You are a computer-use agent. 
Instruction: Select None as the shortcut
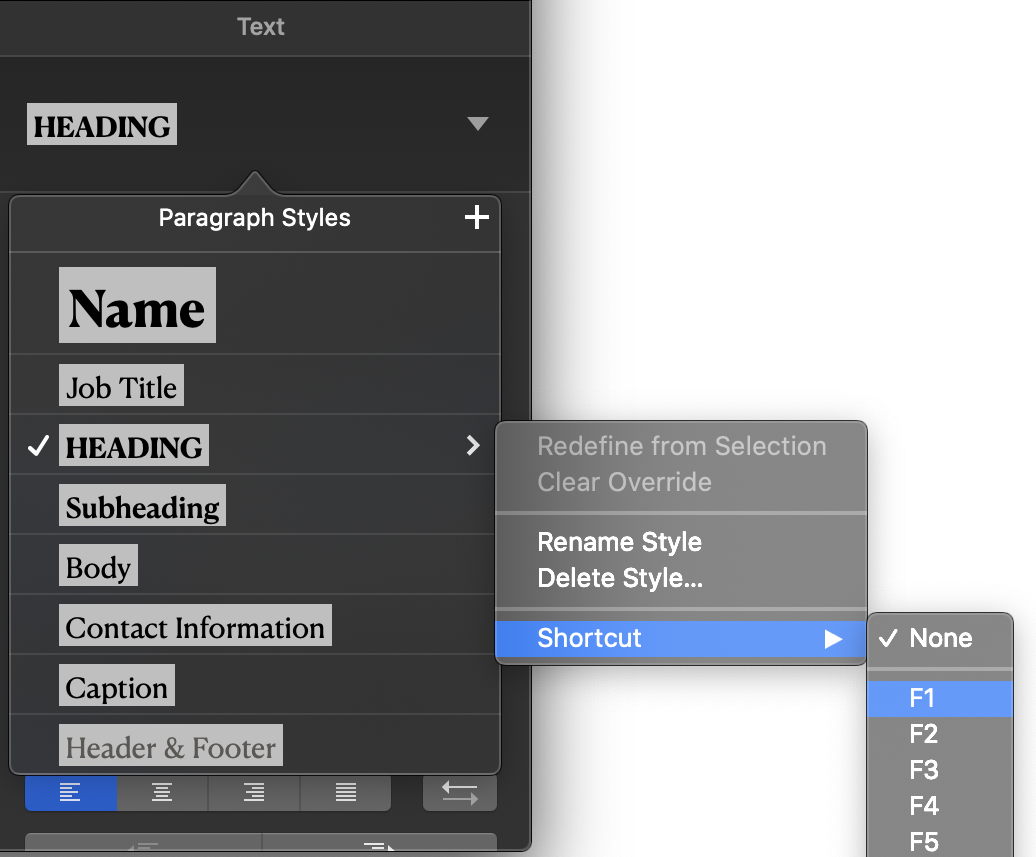(x=940, y=638)
